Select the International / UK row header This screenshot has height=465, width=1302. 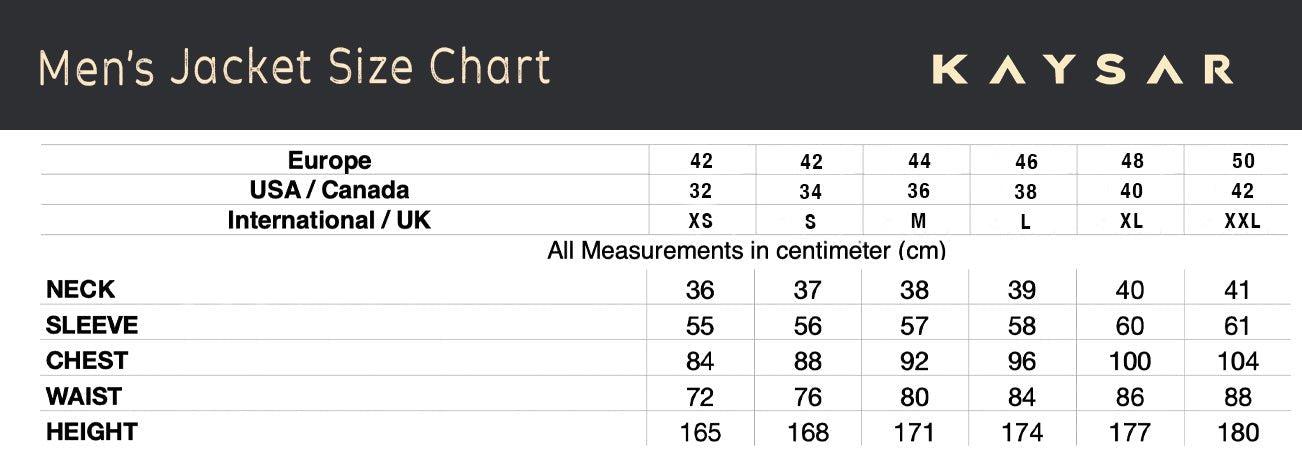[329, 220]
